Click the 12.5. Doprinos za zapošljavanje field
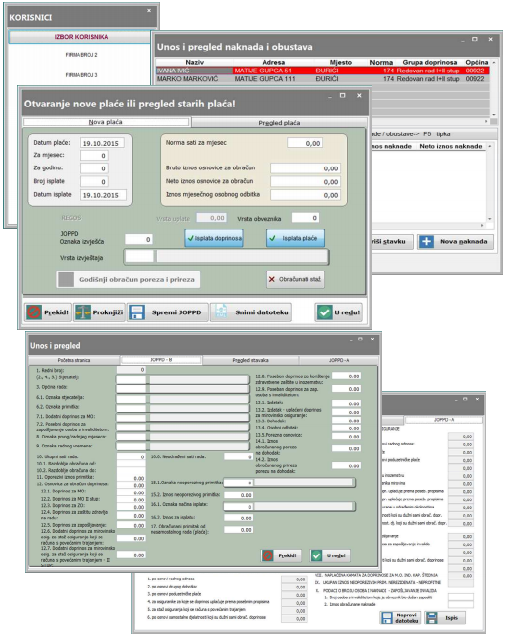 tap(131, 526)
